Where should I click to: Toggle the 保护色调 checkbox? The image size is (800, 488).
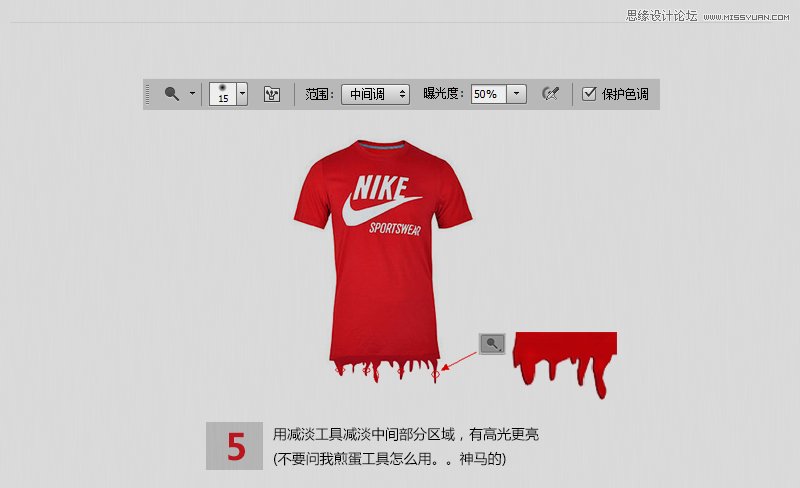pos(589,93)
